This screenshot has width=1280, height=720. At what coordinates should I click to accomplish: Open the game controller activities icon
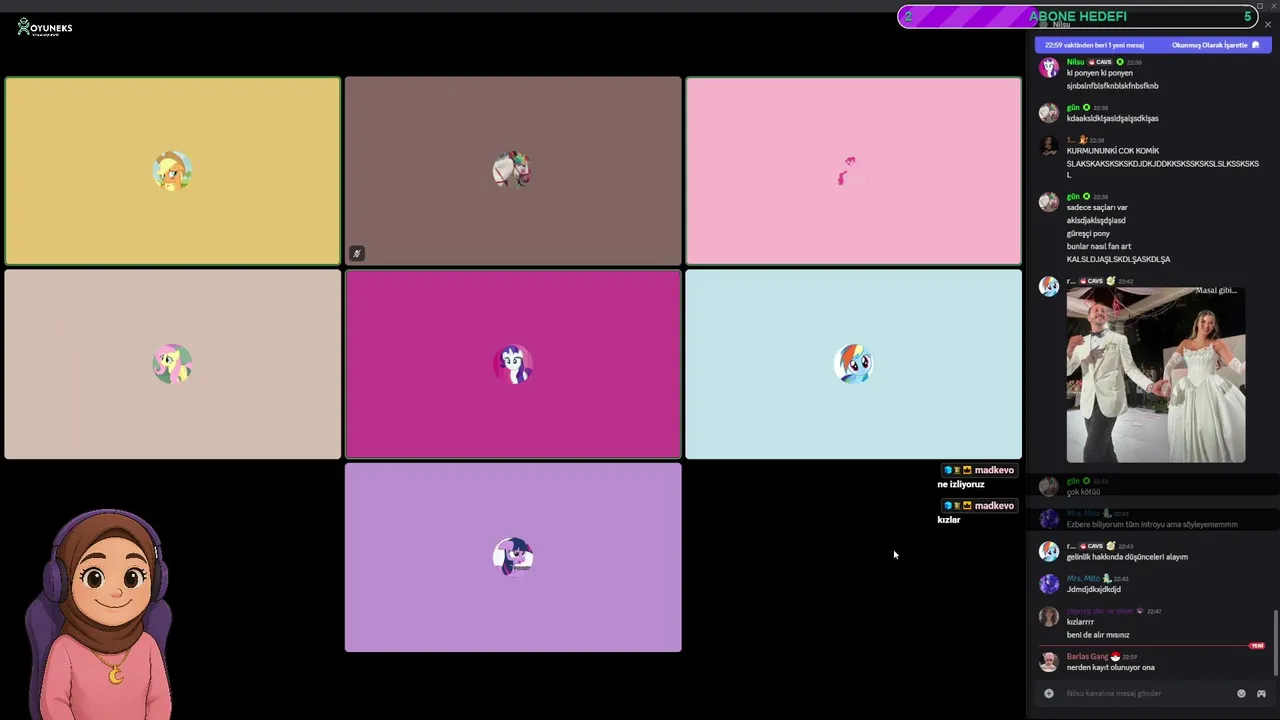coord(1261,693)
